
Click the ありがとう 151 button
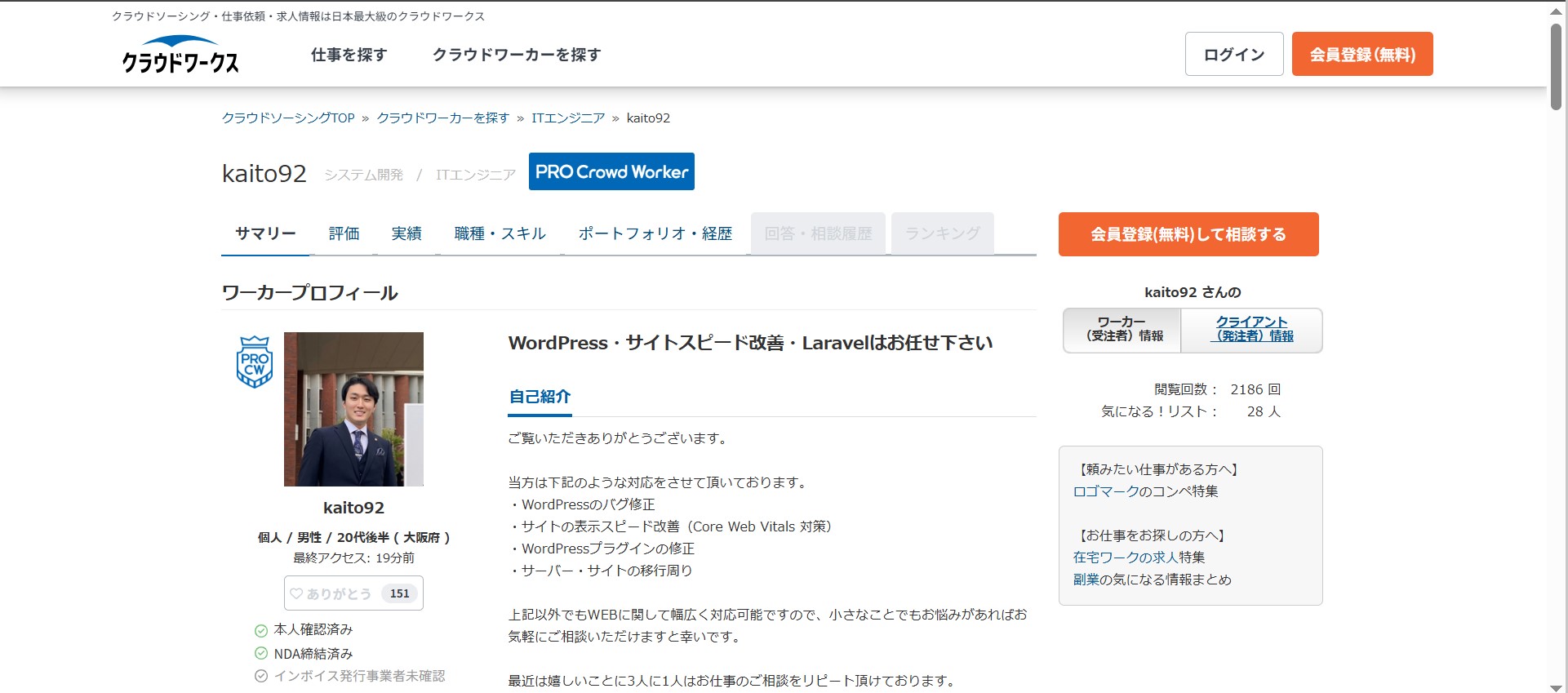pos(353,593)
